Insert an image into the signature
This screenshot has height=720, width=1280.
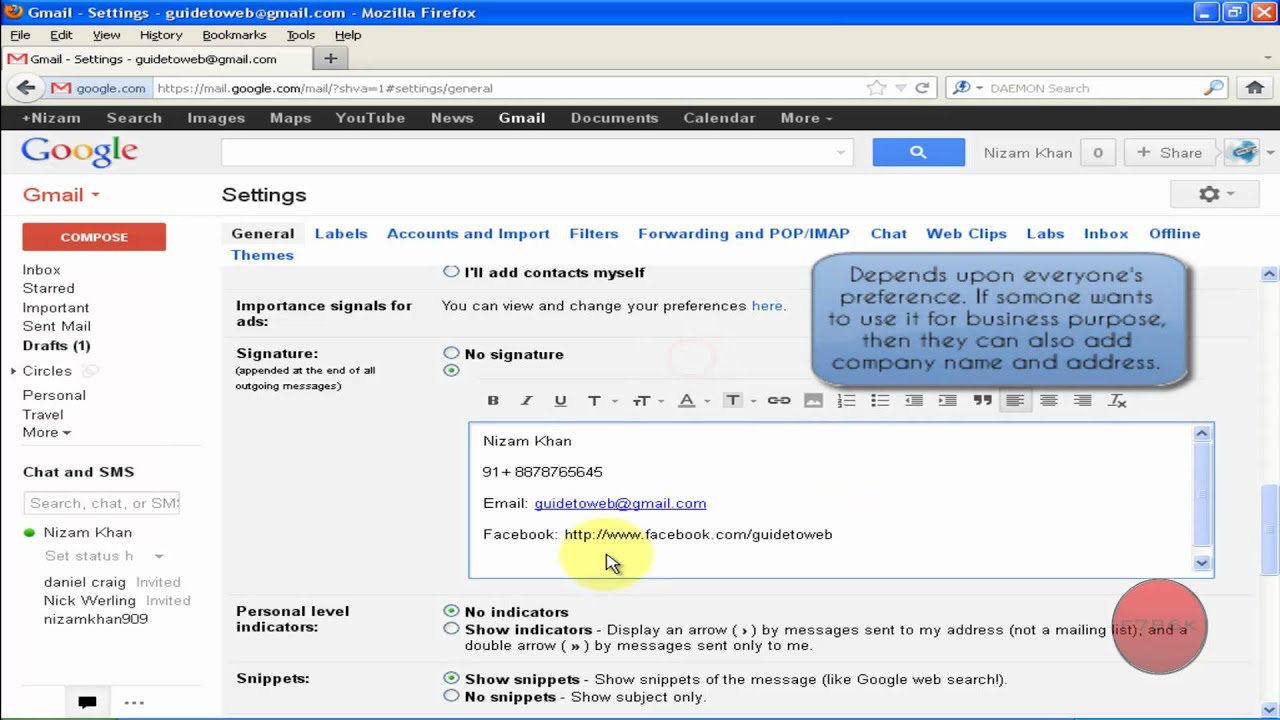pyautogui.click(x=813, y=400)
